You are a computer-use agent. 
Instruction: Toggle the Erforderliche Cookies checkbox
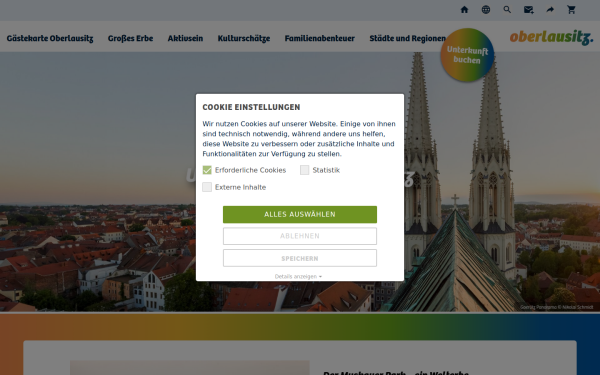tap(207, 170)
